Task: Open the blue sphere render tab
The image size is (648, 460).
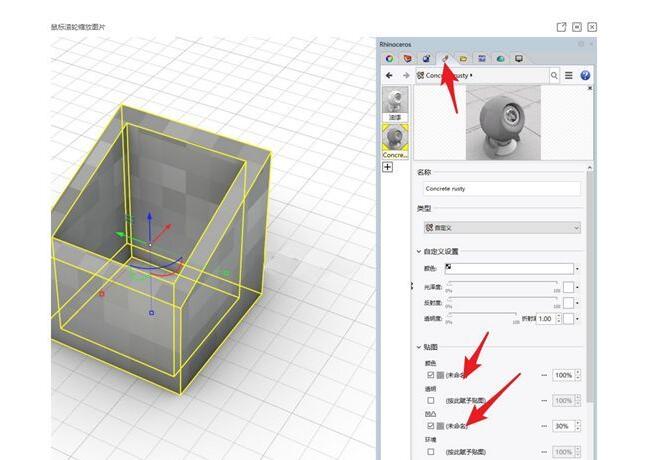Action: [x=426, y=59]
